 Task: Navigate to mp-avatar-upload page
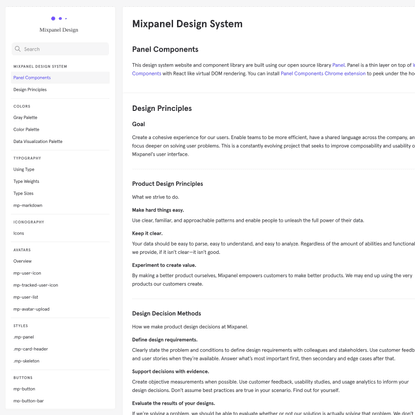pyautogui.click(x=31, y=310)
